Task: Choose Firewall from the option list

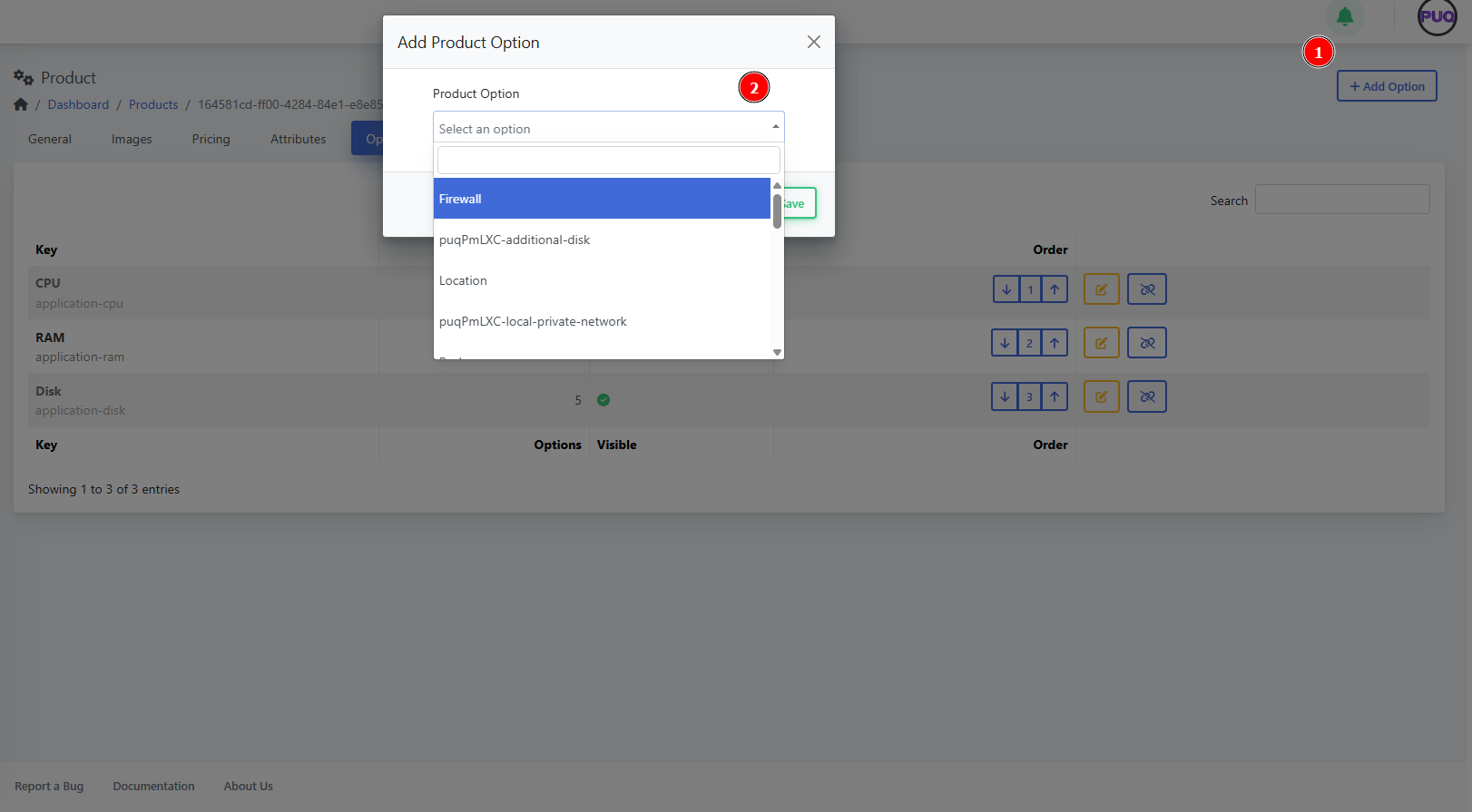Action: click(602, 199)
